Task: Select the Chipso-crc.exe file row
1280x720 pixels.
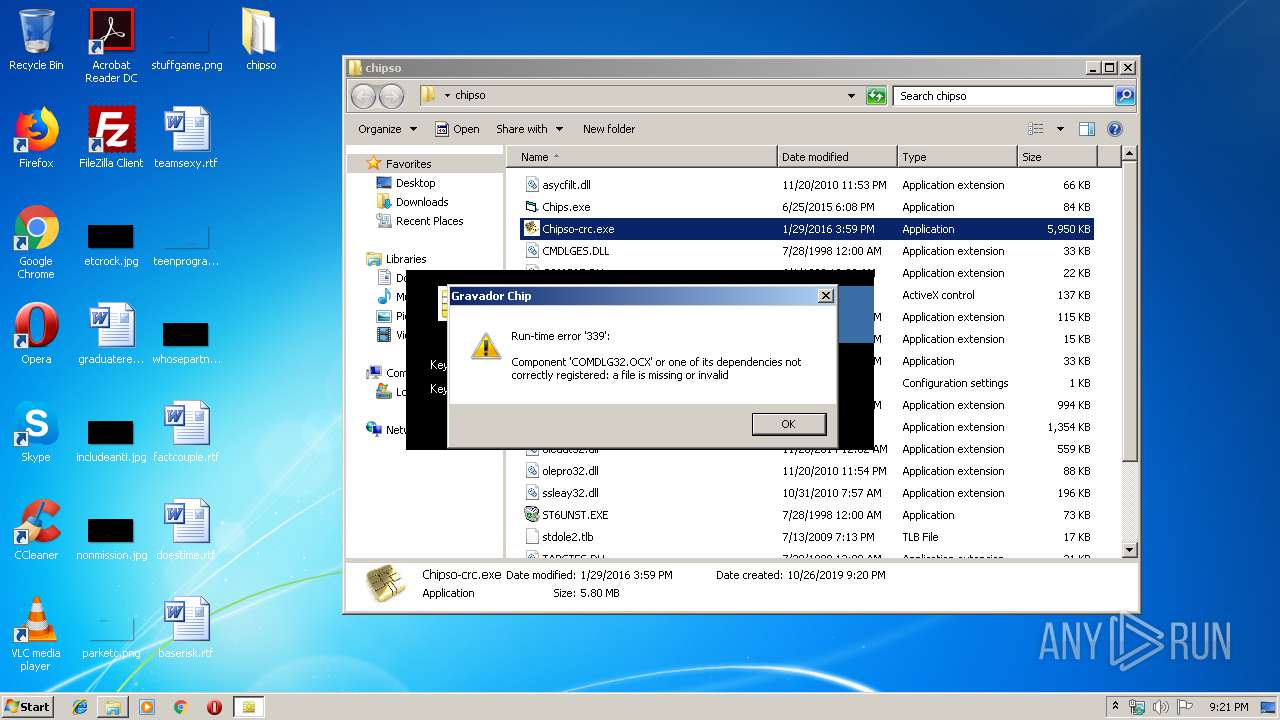Action: [807, 229]
